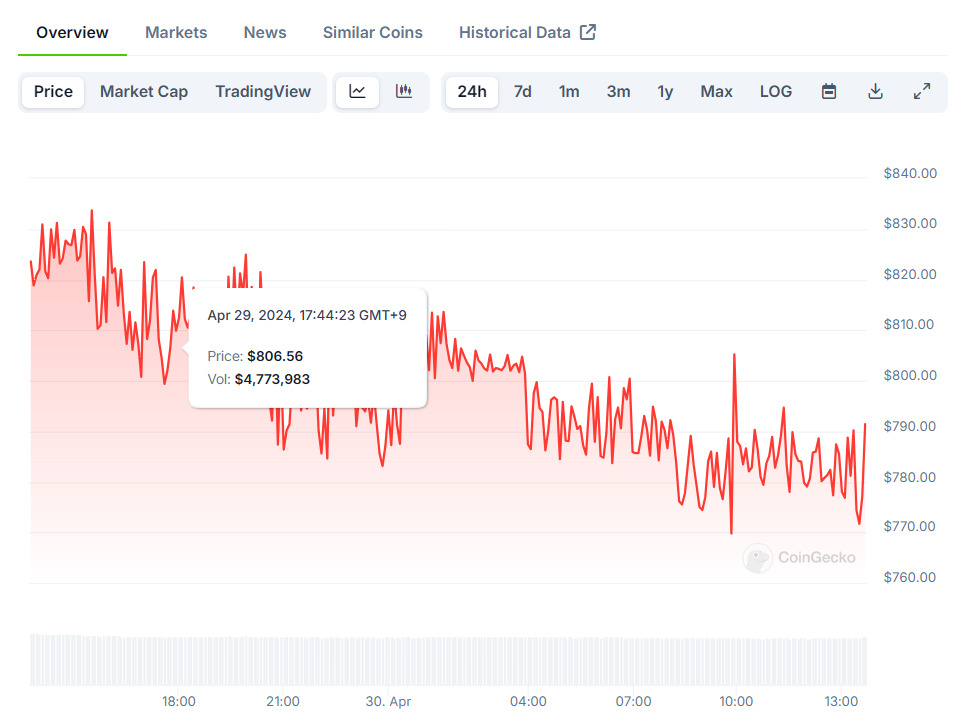Select the 1m time range
954x717 pixels.
click(x=569, y=92)
